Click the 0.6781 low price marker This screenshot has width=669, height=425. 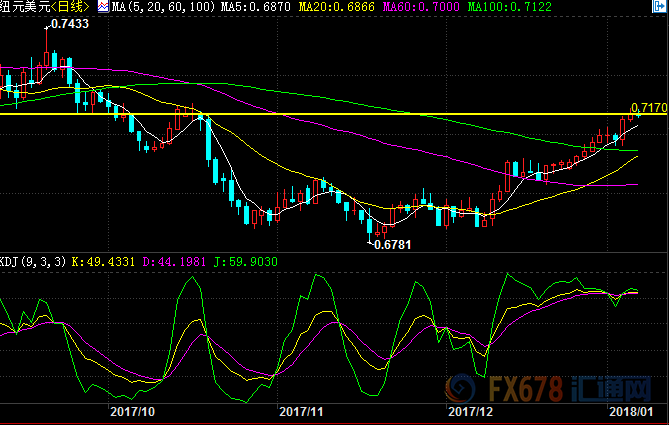391,243
